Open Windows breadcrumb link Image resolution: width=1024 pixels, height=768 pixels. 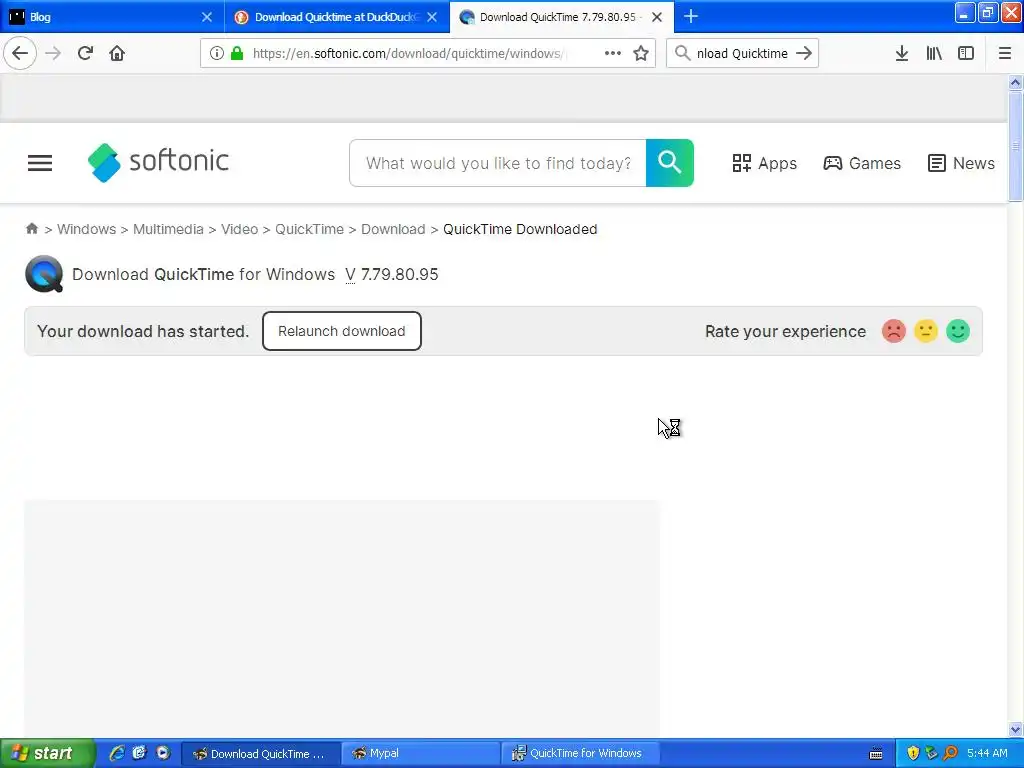tap(86, 229)
